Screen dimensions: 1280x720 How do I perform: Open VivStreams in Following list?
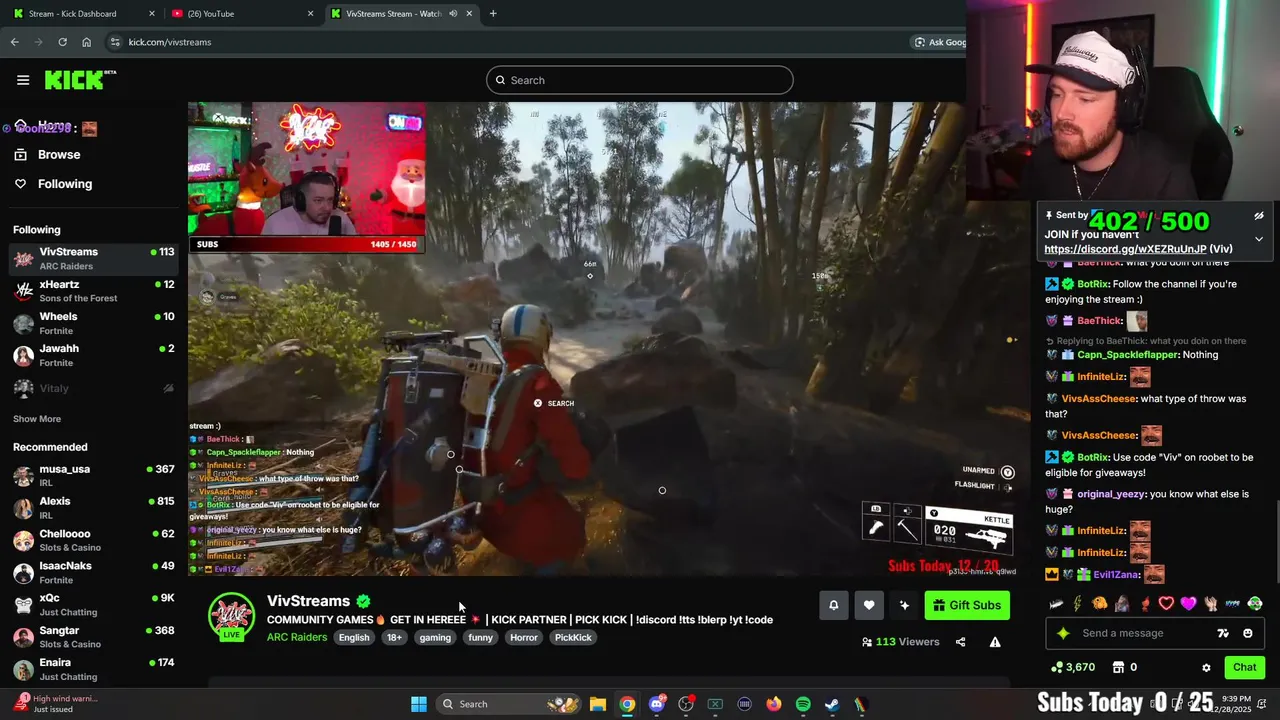(x=94, y=258)
